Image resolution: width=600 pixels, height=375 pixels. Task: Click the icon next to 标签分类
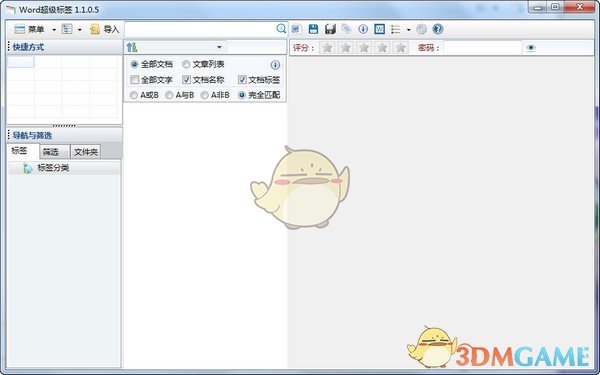pyautogui.click(x=27, y=168)
